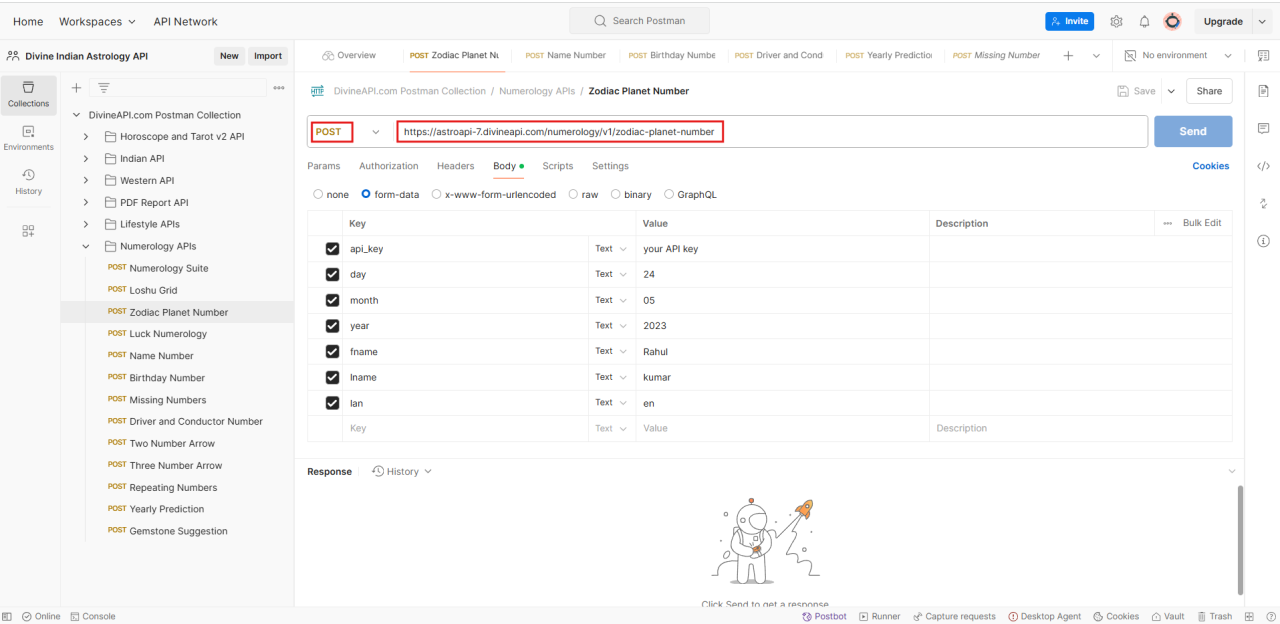Click the settings gear icon
Image resolution: width=1280 pixels, height=624 pixels.
(x=1116, y=21)
